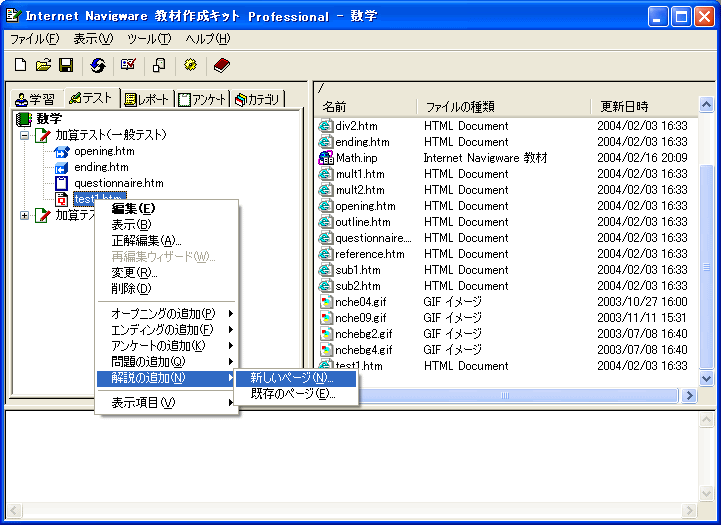Open the アンケートの追加 submenu
Viewport: 721px width, 525px height.
(x=167, y=346)
